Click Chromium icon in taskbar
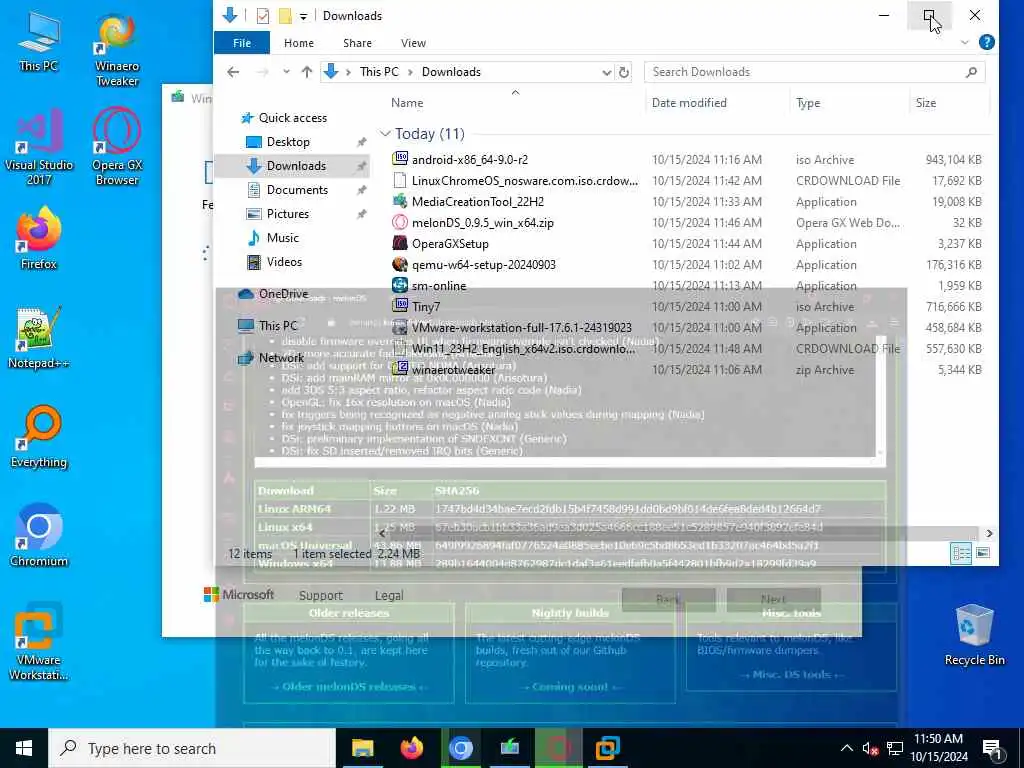This screenshot has width=1024, height=768. tap(460, 748)
